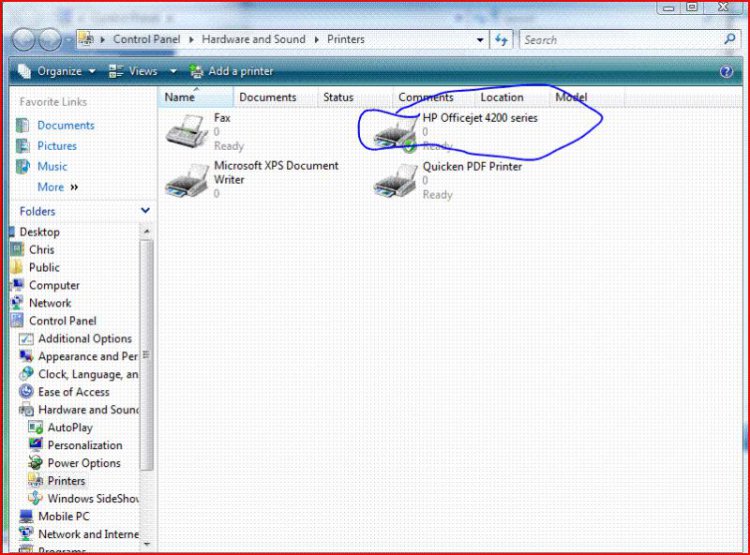Click HP Officejet 4200 series name text
This screenshot has width=750, height=555.
(x=480, y=118)
